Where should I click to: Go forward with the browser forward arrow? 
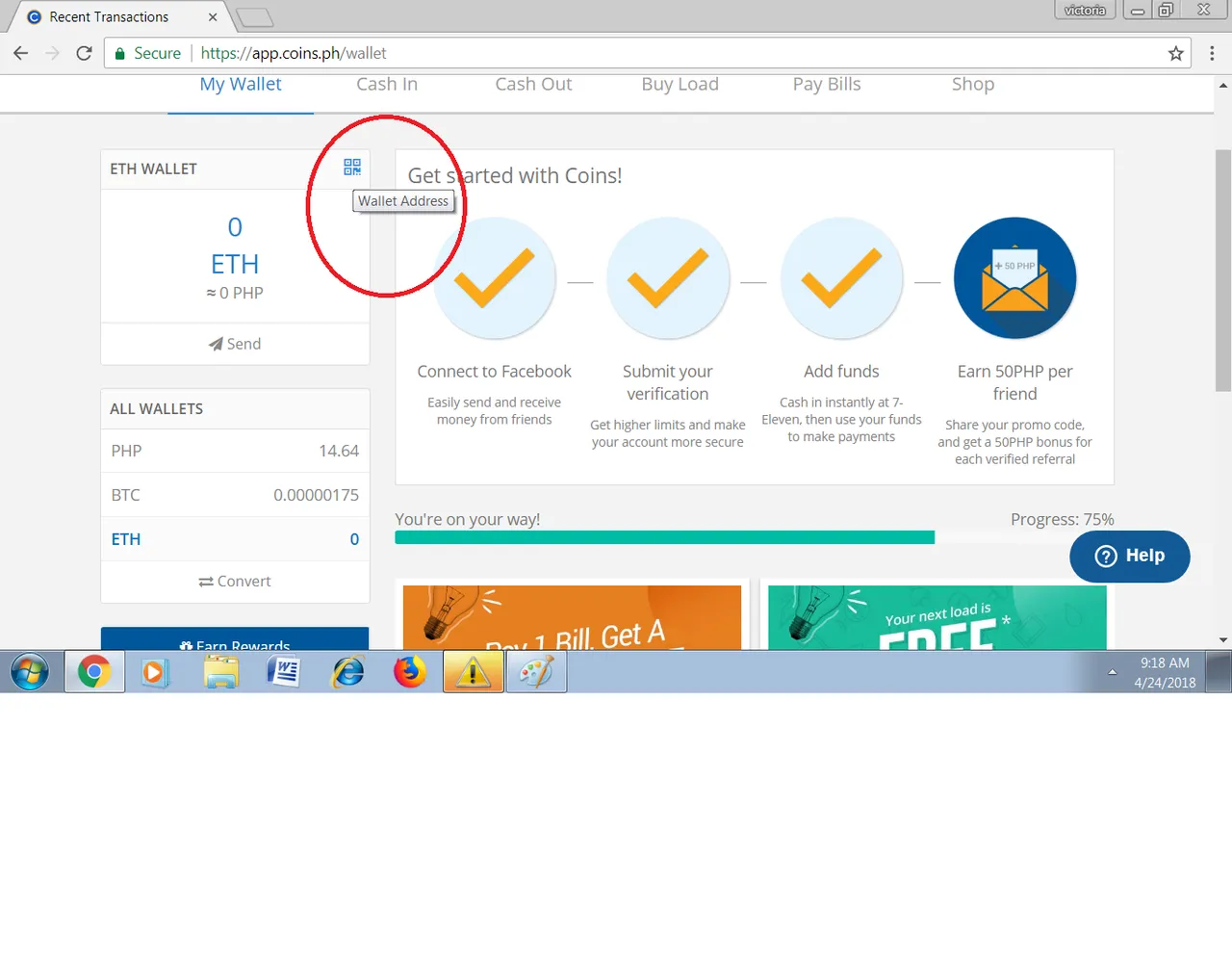pos(52,53)
